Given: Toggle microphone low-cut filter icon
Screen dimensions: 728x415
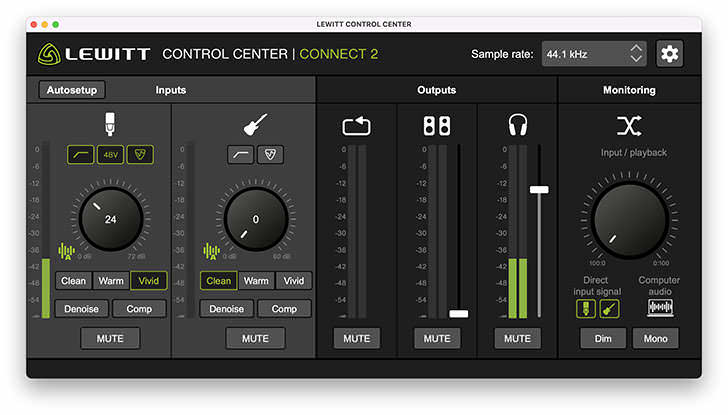Looking at the screenshot, I should pyautogui.click(x=81, y=155).
